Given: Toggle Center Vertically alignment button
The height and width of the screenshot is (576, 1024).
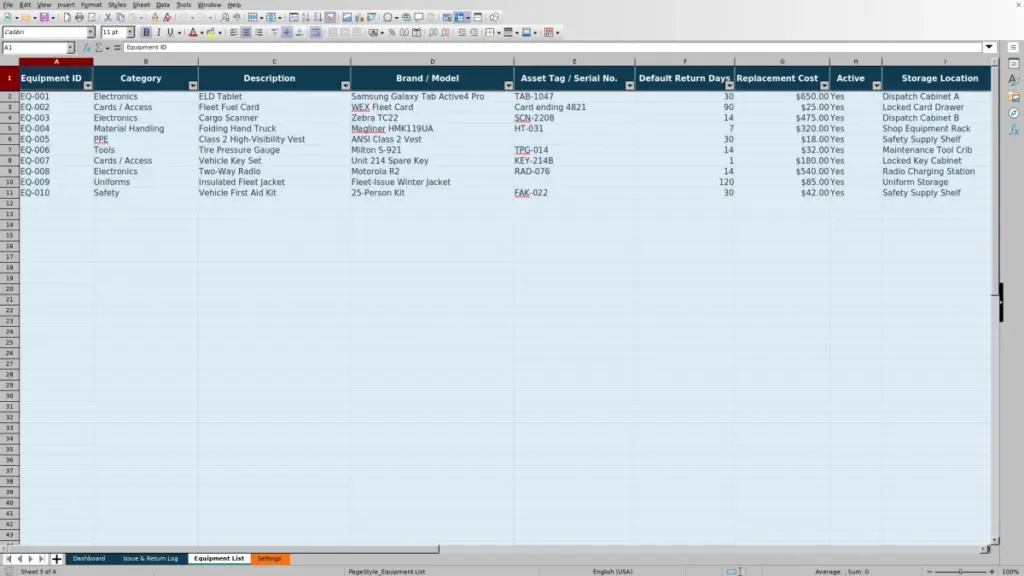Looking at the screenshot, I should tap(287, 33).
